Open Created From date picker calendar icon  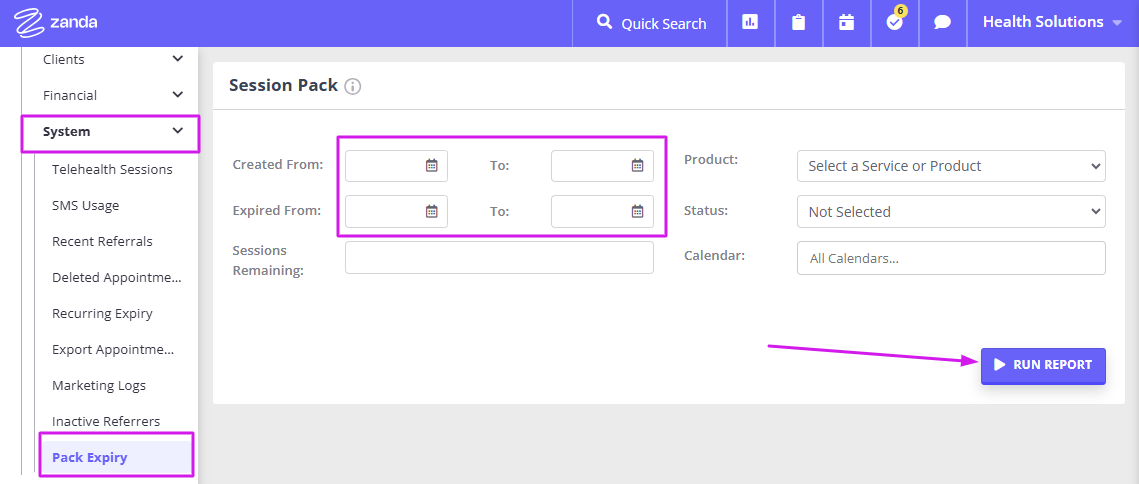click(431, 166)
